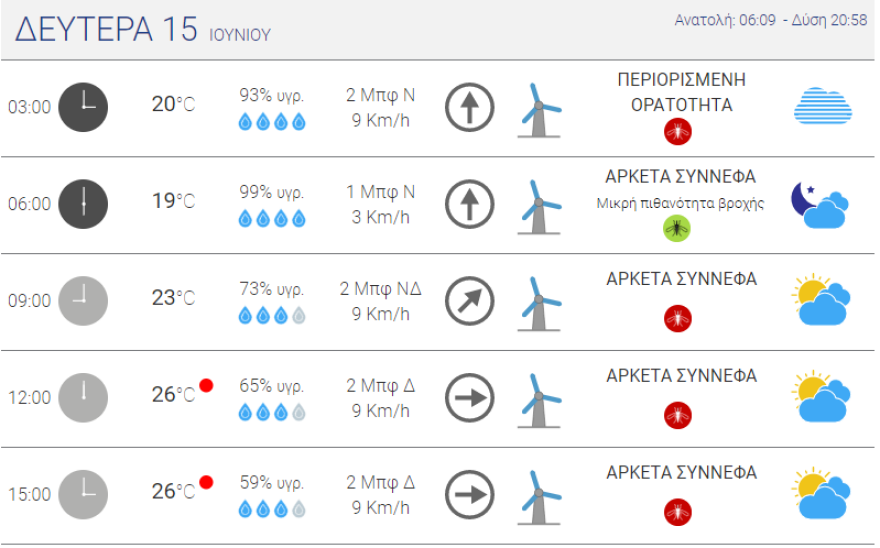Click the moon and cloud icon at 06:00
This screenshot has height=548, width=880.
click(820, 204)
